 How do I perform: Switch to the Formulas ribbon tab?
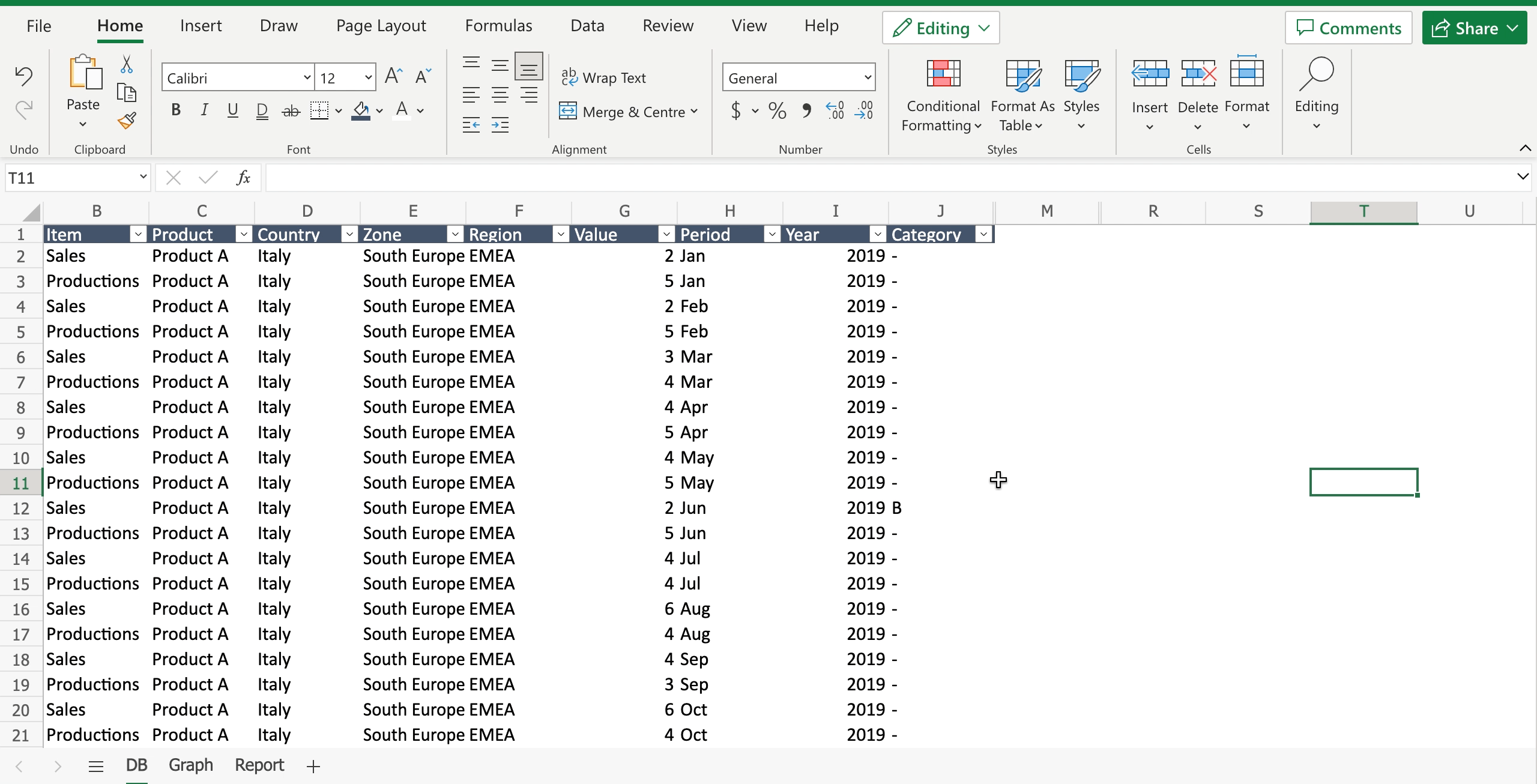pyautogui.click(x=498, y=26)
